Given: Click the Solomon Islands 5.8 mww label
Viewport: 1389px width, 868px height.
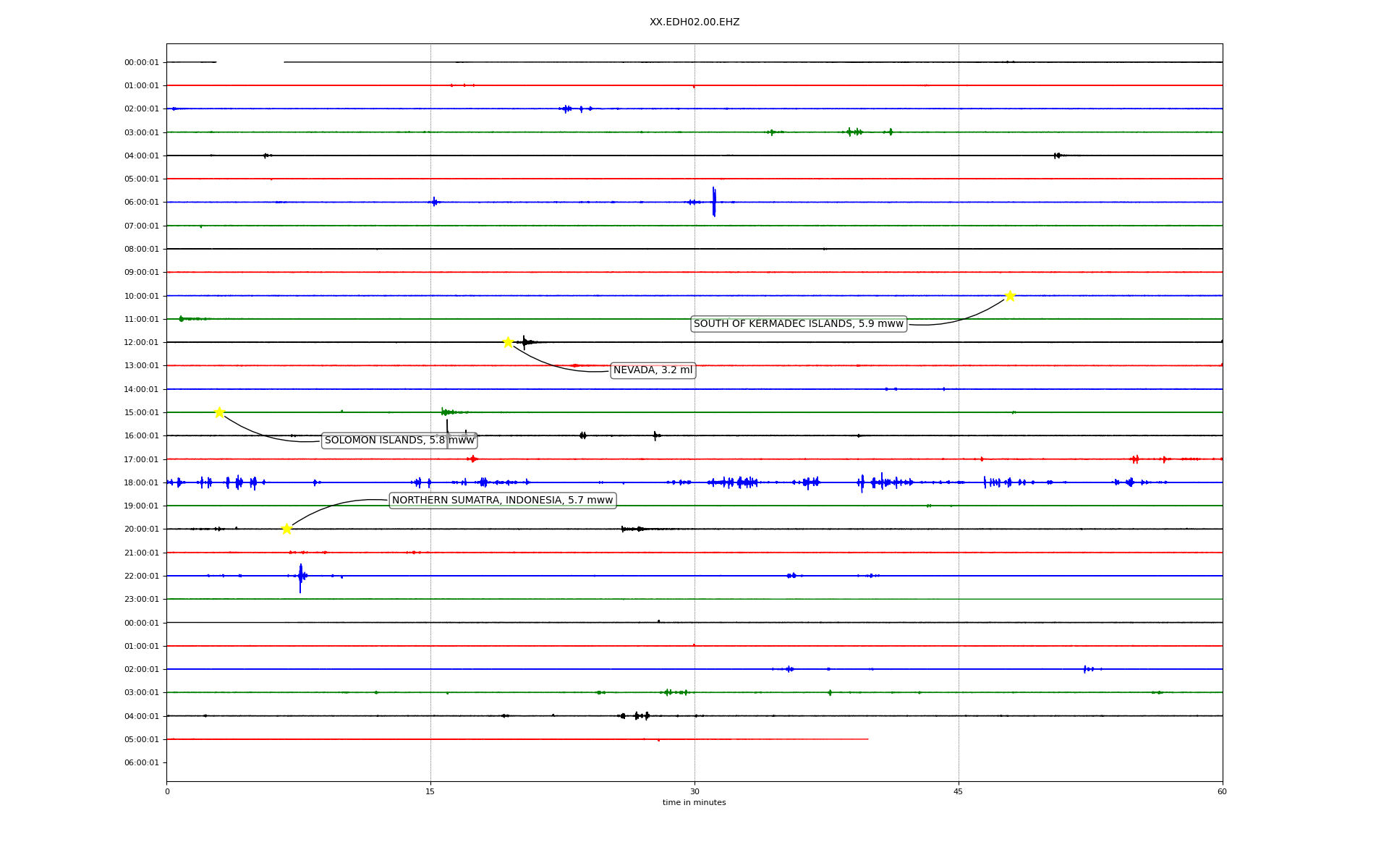Looking at the screenshot, I should [x=399, y=441].
